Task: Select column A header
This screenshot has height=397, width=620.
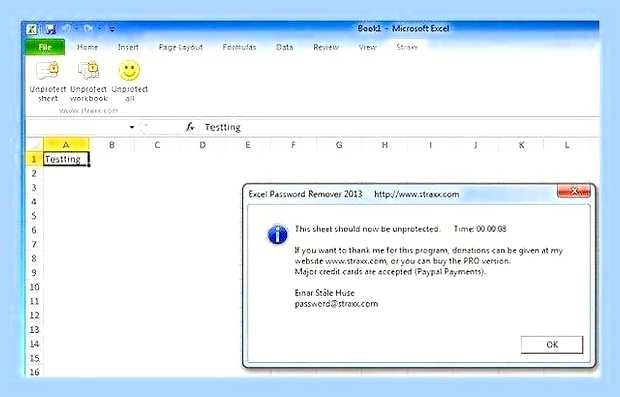Action: click(x=66, y=145)
